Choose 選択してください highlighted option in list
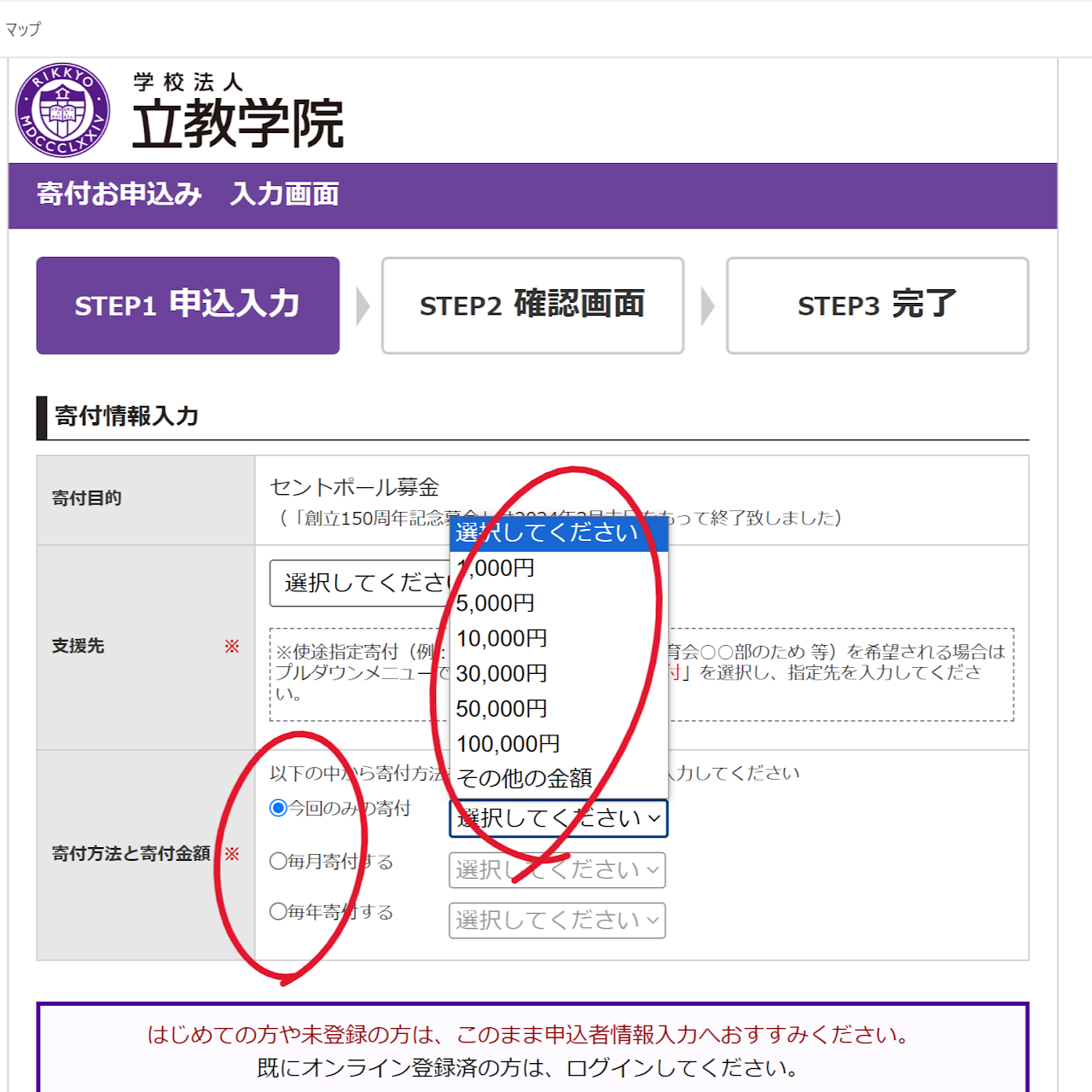The width and height of the screenshot is (1092, 1092). click(559, 533)
